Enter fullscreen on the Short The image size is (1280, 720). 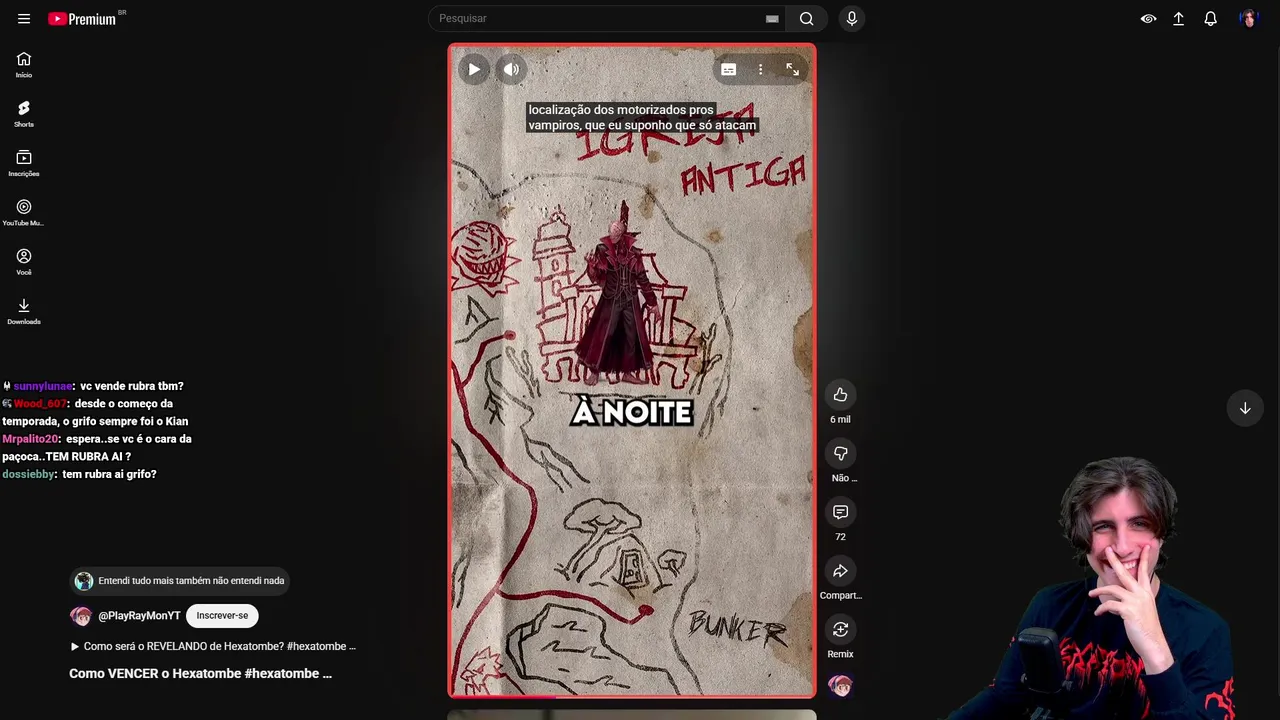pyautogui.click(x=792, y=69)
